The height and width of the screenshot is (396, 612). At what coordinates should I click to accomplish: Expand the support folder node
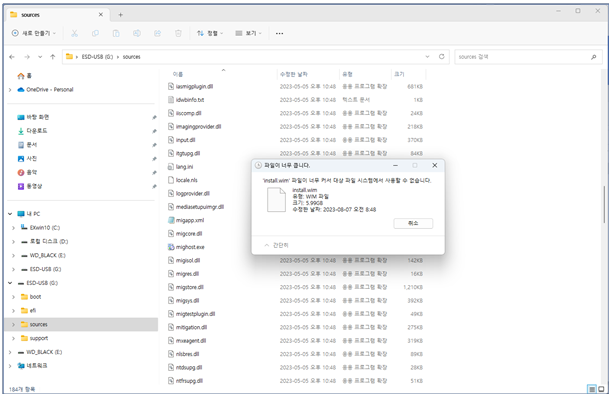coord(13,338)
